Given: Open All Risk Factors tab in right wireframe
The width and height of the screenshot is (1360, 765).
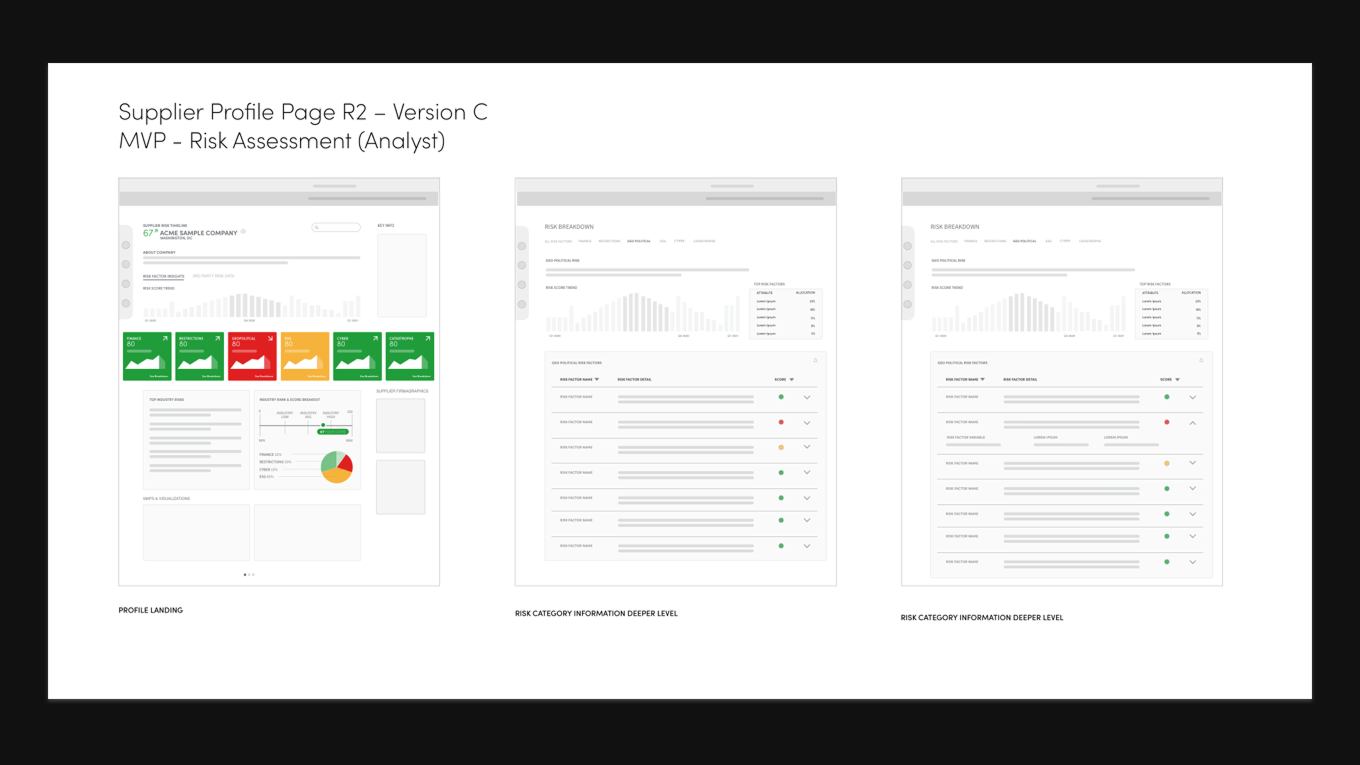Looking at the screenshot, I should 944,241.
